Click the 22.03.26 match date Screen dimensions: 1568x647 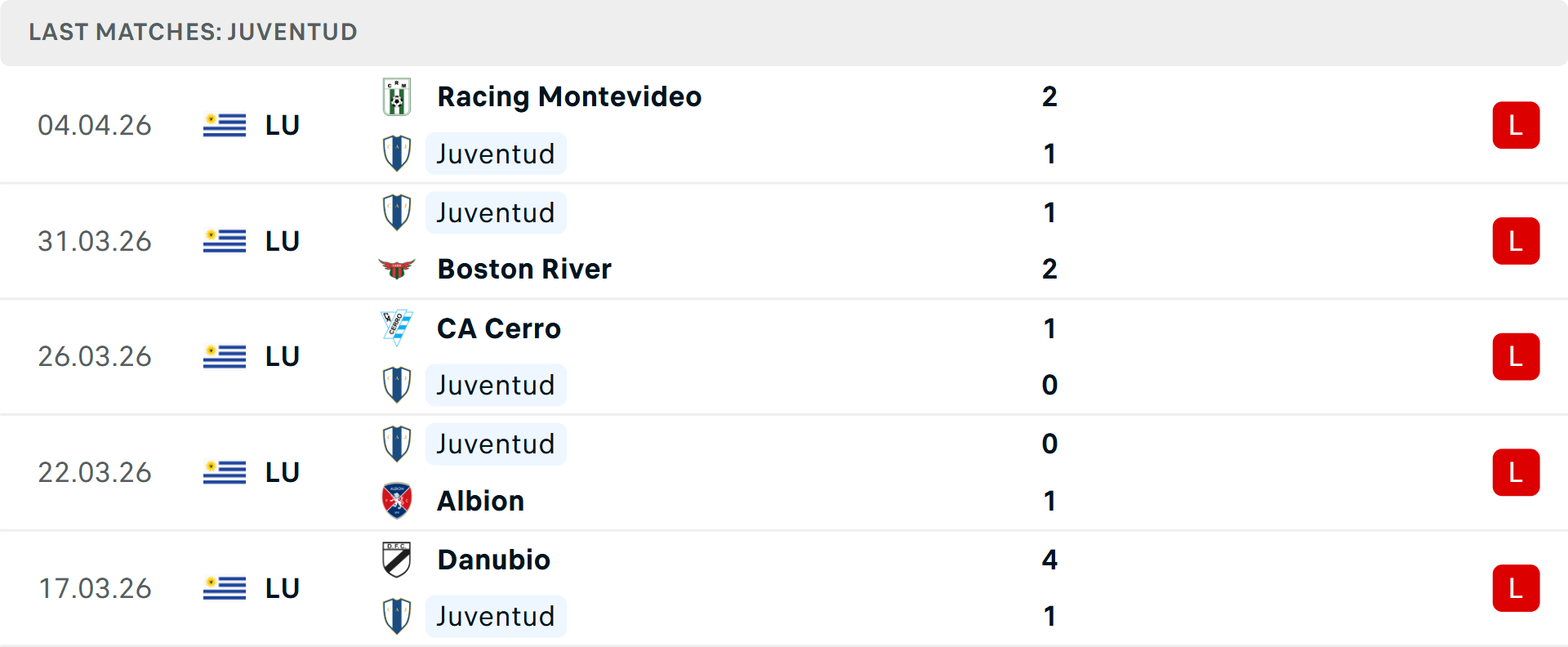(95, 472)
